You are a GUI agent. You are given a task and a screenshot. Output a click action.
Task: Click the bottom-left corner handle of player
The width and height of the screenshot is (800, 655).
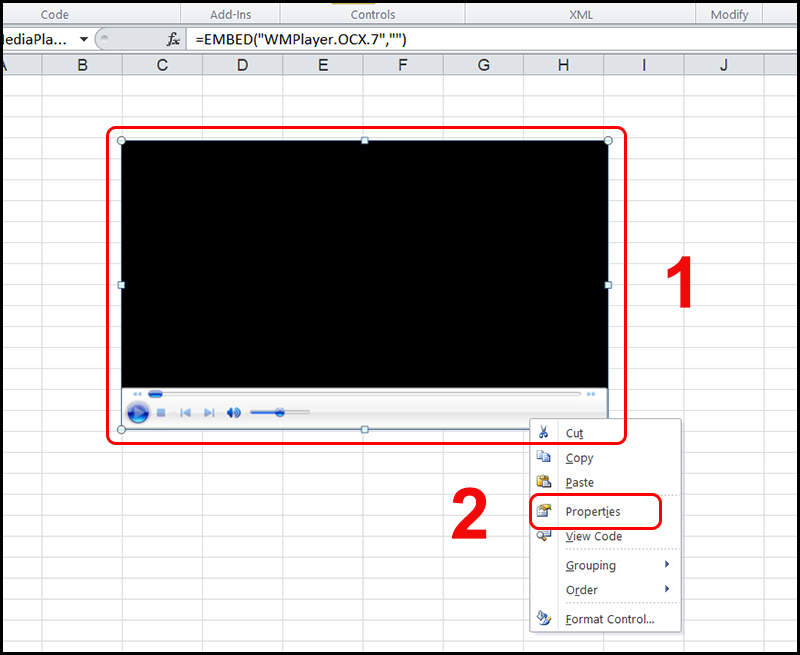point(121,430)
